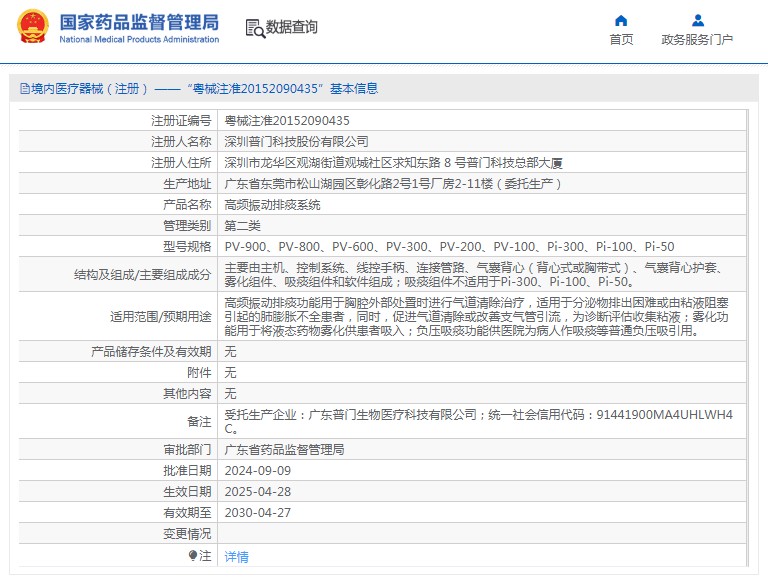Click the 批准日期 label
The image size is (768, 583).
[x=187, y=471]
